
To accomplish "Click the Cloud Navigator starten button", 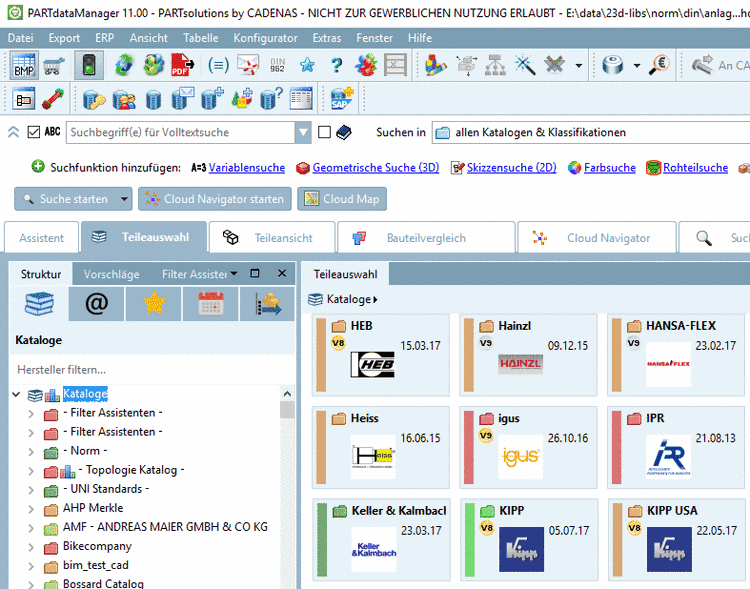I will 215,199.
